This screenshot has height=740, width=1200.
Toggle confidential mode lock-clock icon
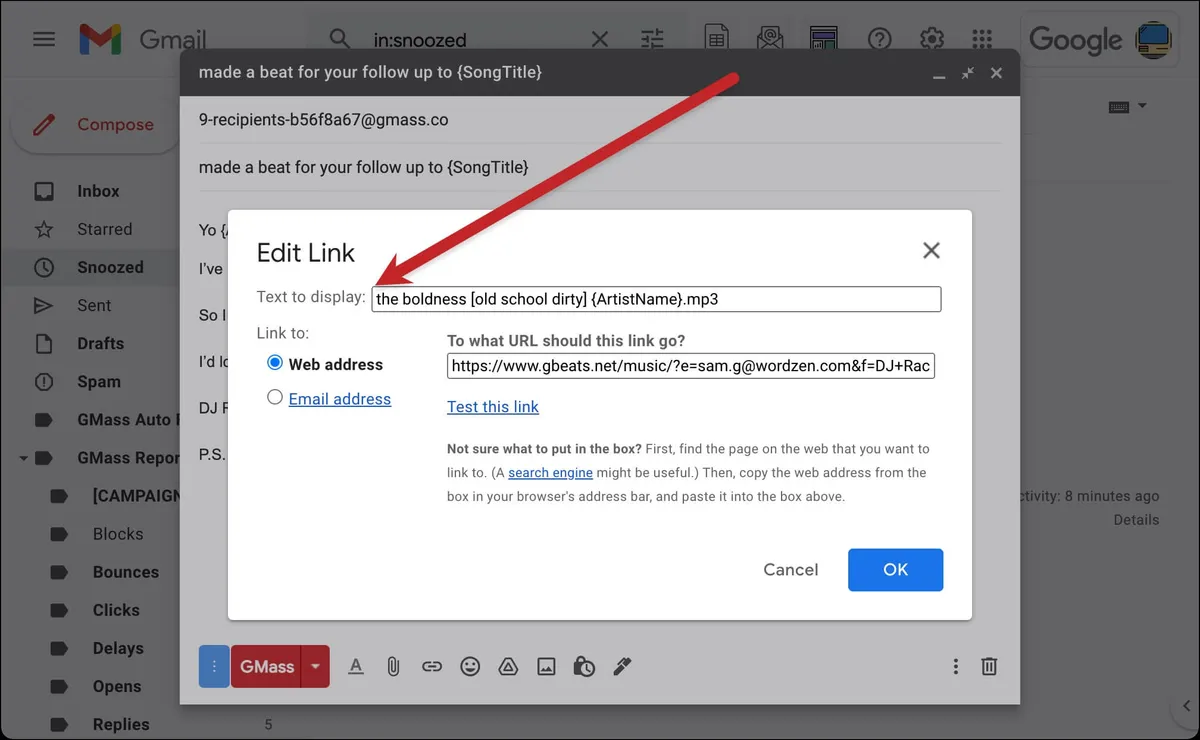[x=584, y=666]
